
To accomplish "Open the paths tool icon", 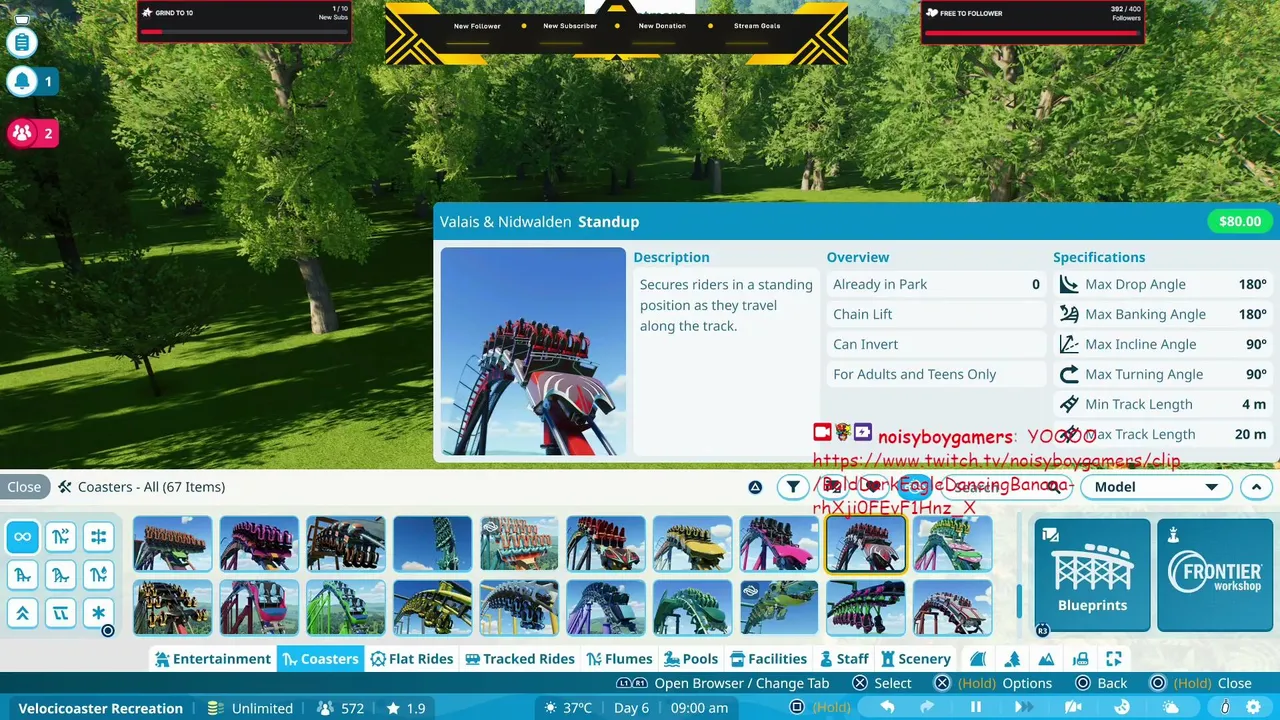I will [978, 659].
